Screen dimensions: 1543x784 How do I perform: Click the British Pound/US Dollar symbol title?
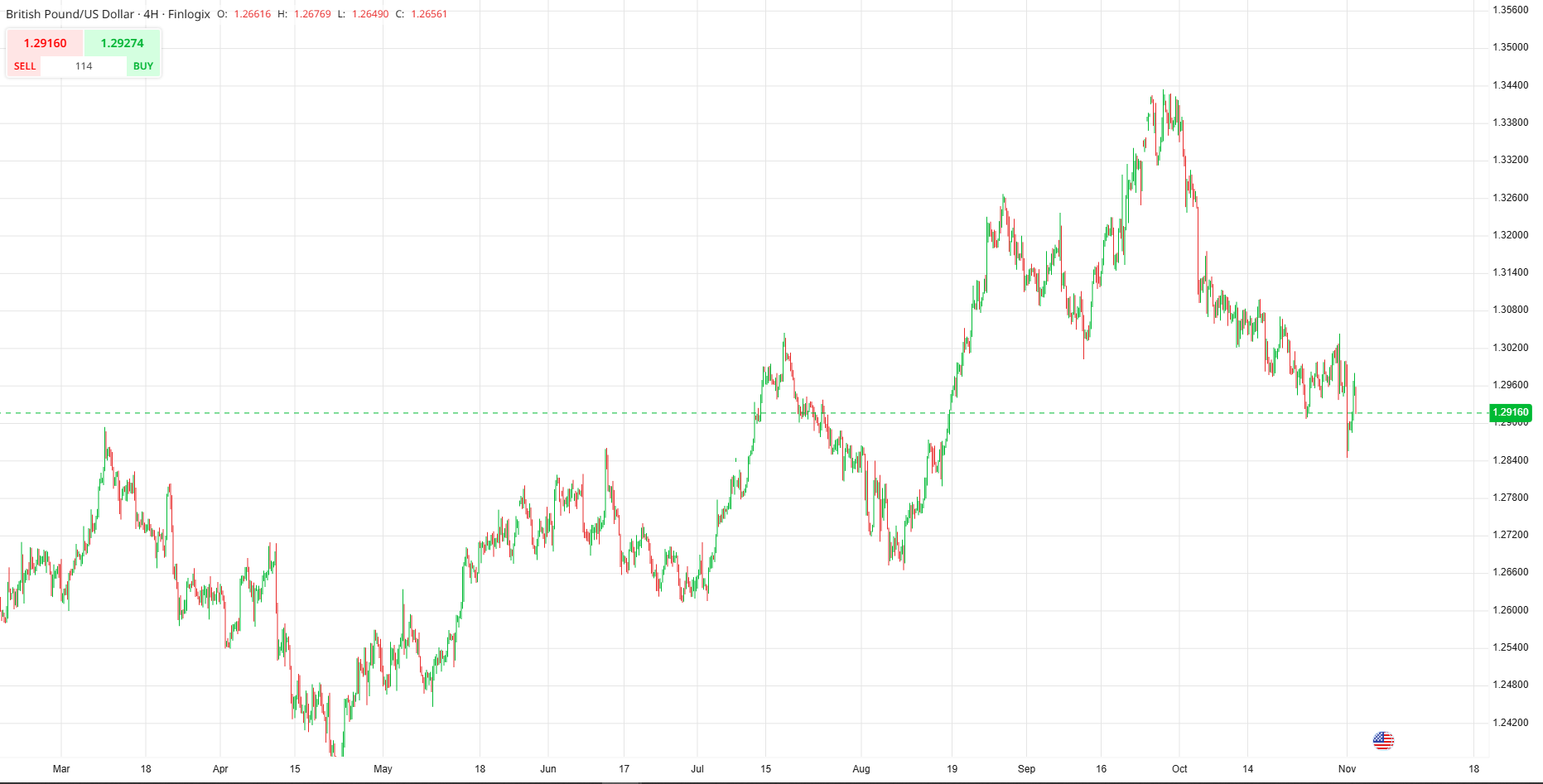[x=70, y=14]
